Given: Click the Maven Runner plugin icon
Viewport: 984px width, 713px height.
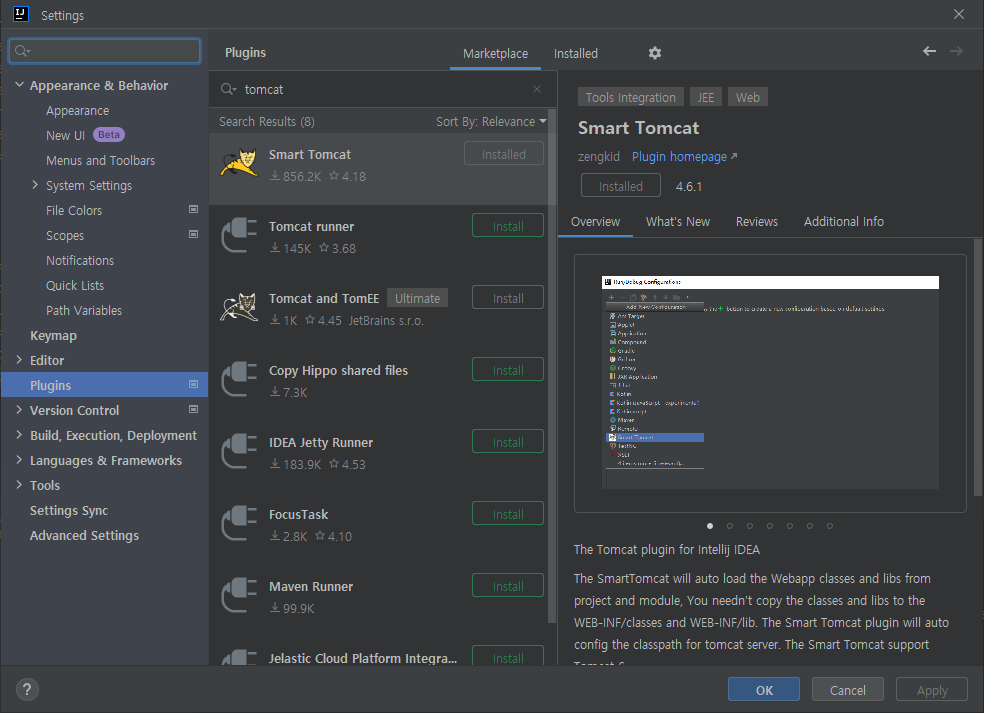Looking at the screenshot, I should [239, 595].
